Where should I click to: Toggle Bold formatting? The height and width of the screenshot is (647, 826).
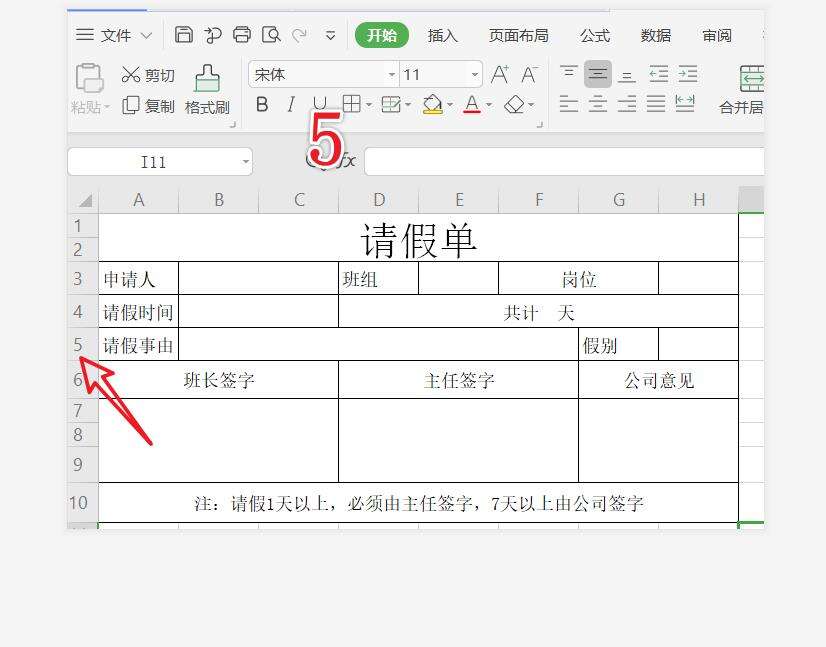(x=262, y=104)
